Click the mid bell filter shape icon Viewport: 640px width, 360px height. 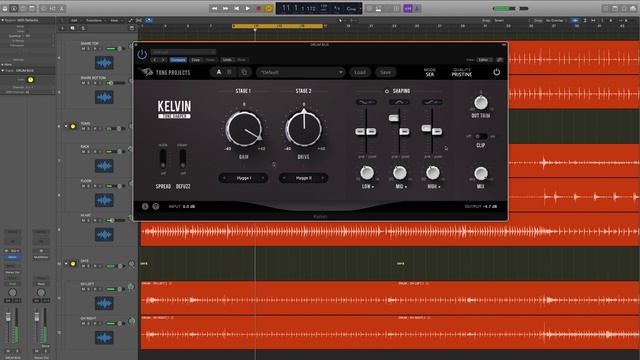point(399,102)
